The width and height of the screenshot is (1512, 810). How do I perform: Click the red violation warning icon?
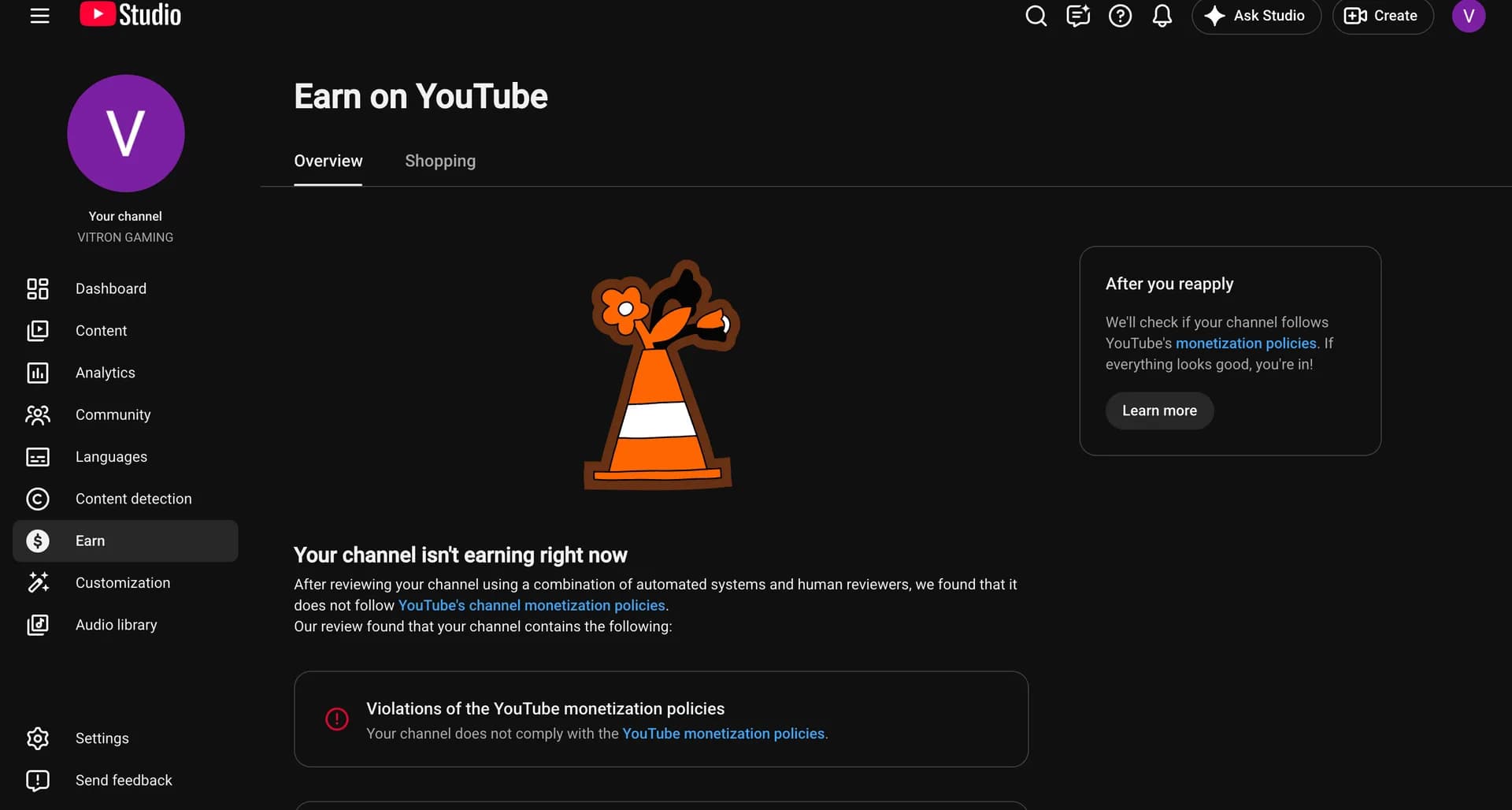[337, 719]
